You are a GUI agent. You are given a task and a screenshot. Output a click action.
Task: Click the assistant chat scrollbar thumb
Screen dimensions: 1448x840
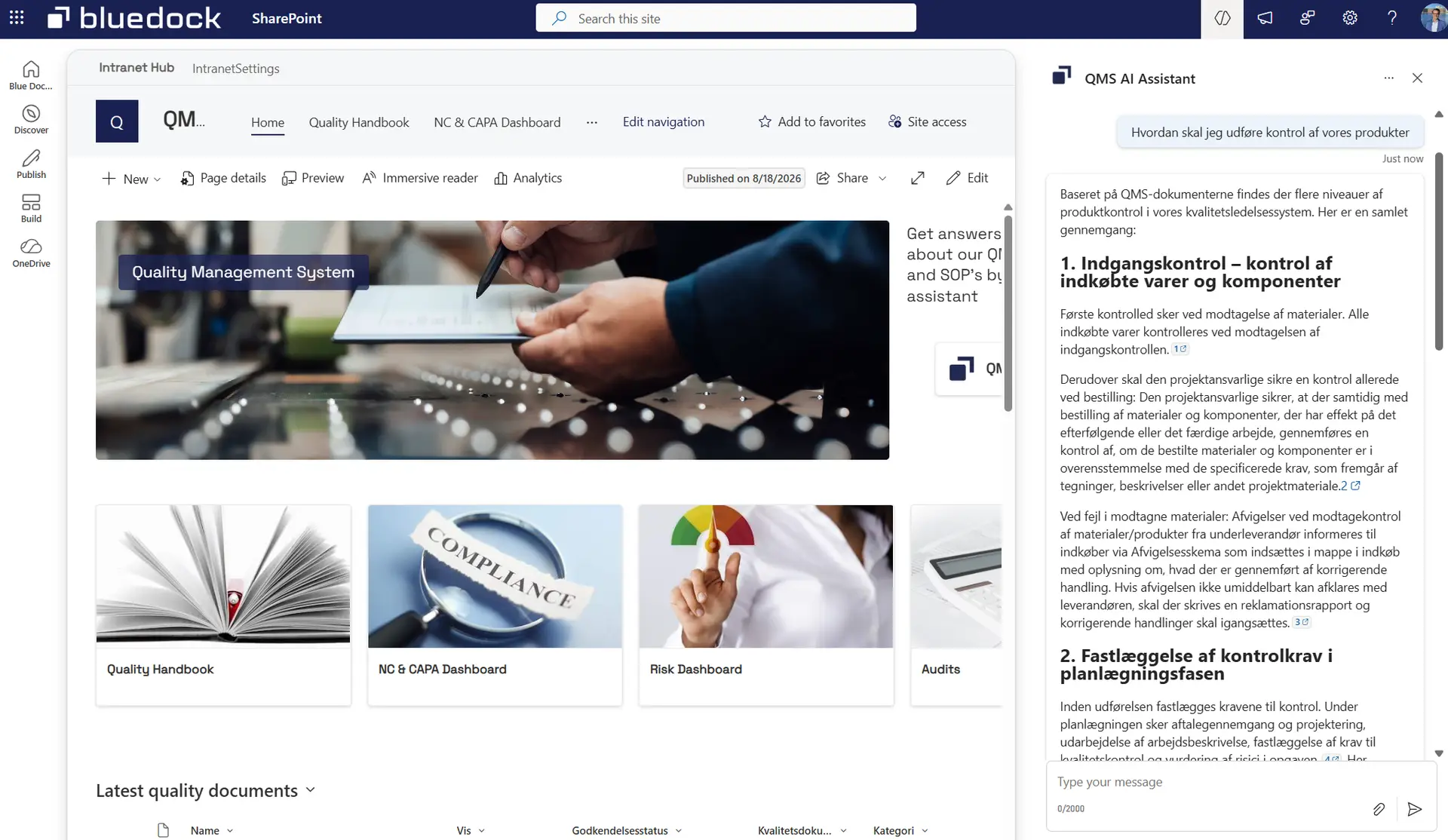(x=1438, y=251)
